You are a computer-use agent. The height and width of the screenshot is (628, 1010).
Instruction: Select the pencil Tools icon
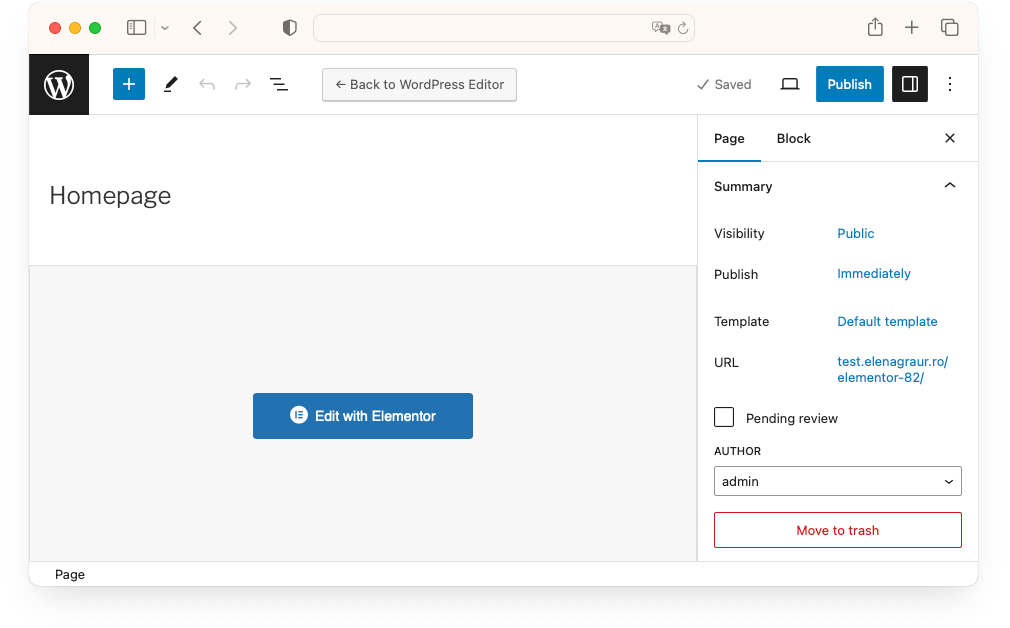click(x=170, y=85)
